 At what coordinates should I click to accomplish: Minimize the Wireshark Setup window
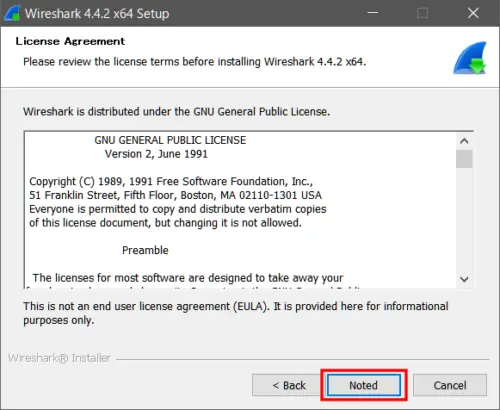tap(372, 13)
